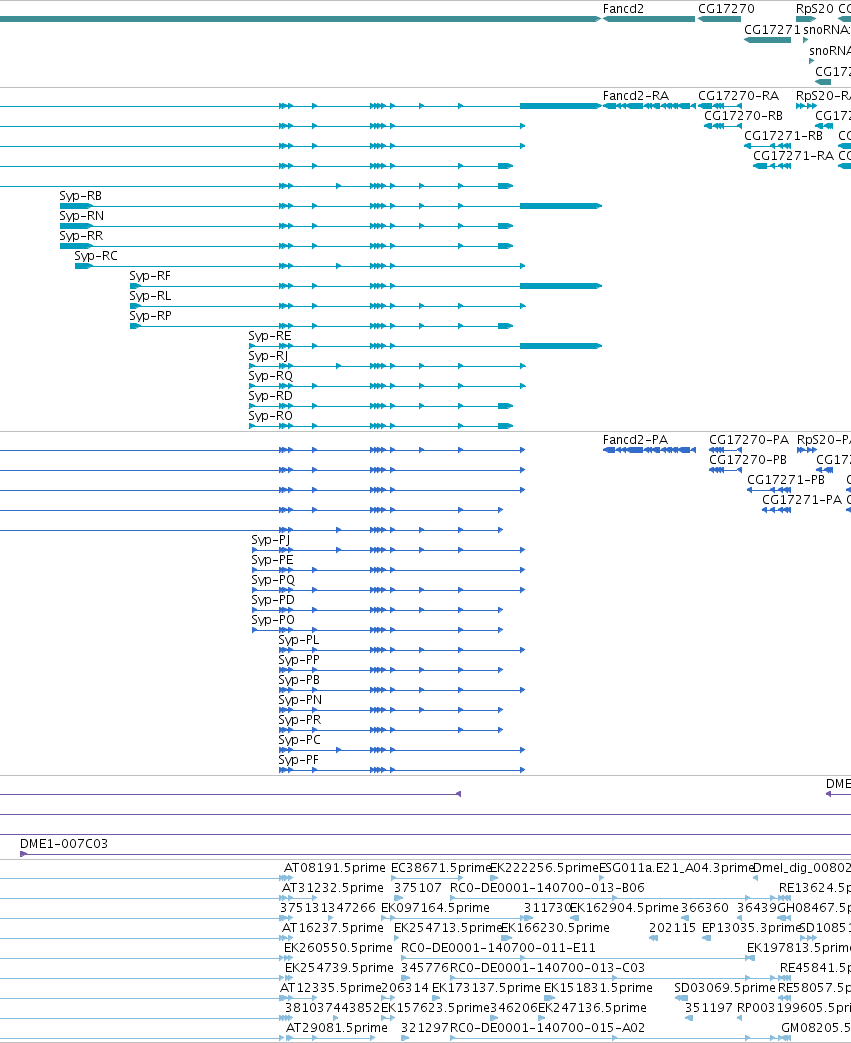Screen dimensions: 851x1043
Task: Select EC38671.5prime EST label
Action: [440, 868]
